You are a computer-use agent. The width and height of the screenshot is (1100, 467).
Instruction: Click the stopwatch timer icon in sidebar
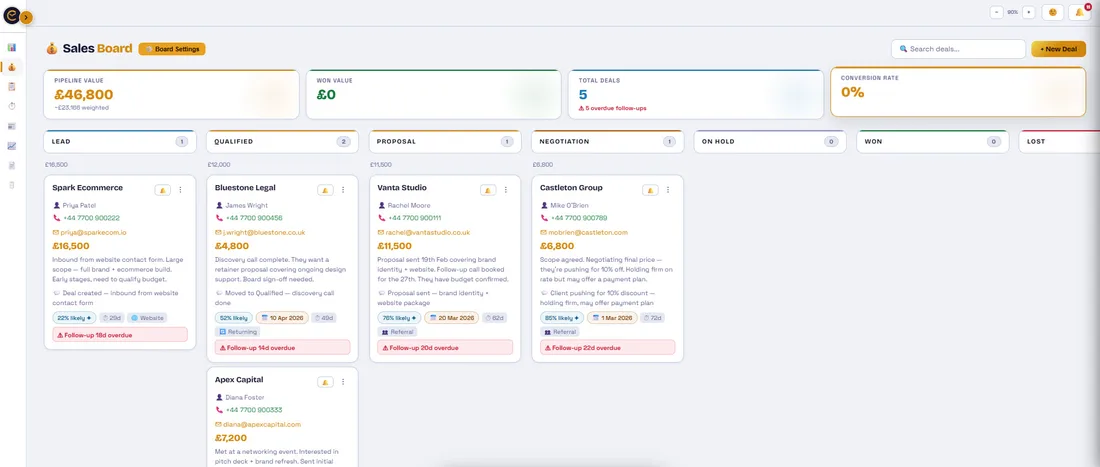[x=12, y=106]
